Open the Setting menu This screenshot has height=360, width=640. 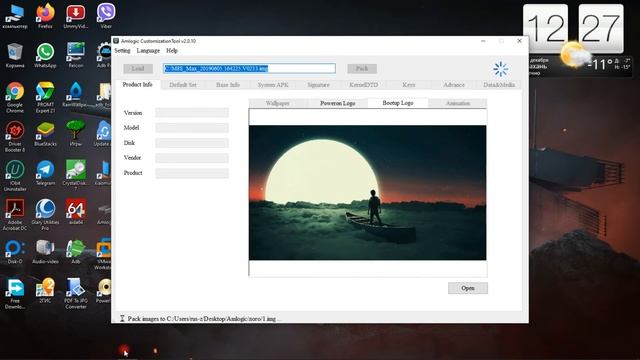[x=122, y=51]
